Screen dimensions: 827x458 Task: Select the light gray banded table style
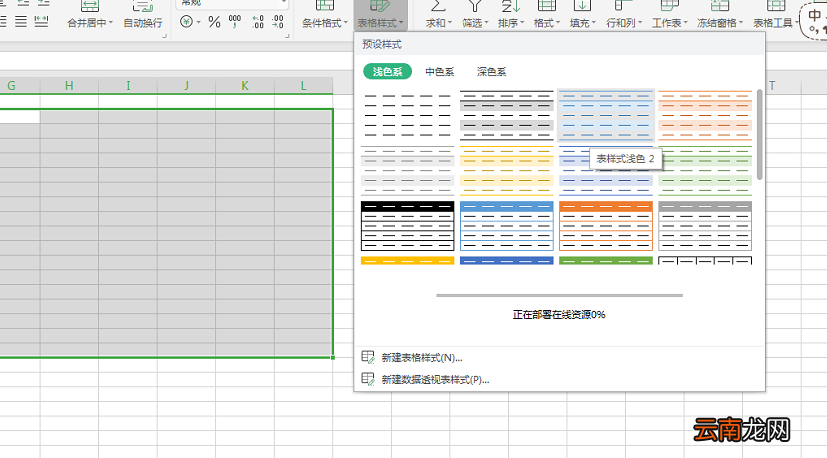[407, 170]
